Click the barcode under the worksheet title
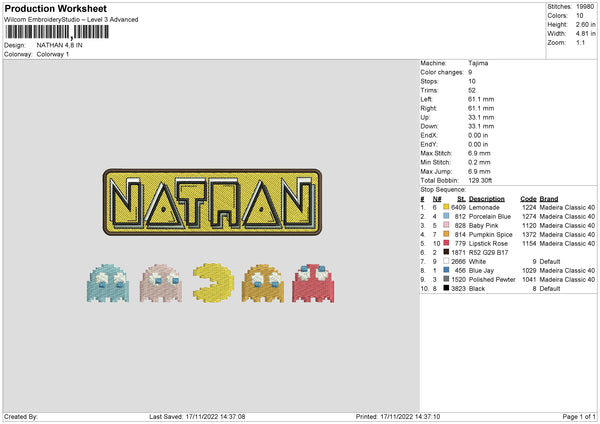 [57, 32]
